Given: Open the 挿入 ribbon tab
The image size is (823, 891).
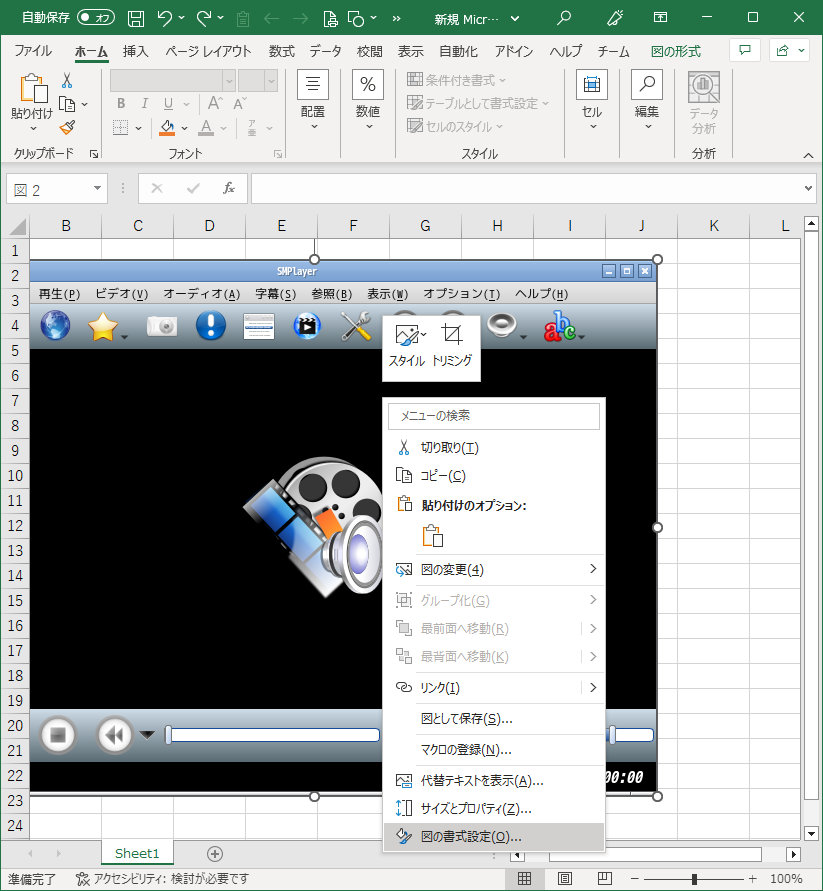Looking at the screenshot, I should [x=135, y=51].
